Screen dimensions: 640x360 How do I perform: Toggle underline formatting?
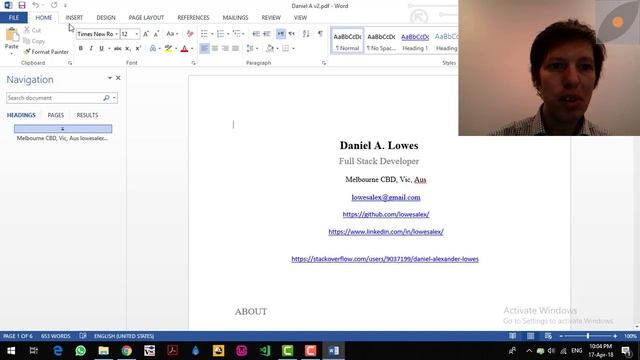pyautogui.click(x=101, y=49)
